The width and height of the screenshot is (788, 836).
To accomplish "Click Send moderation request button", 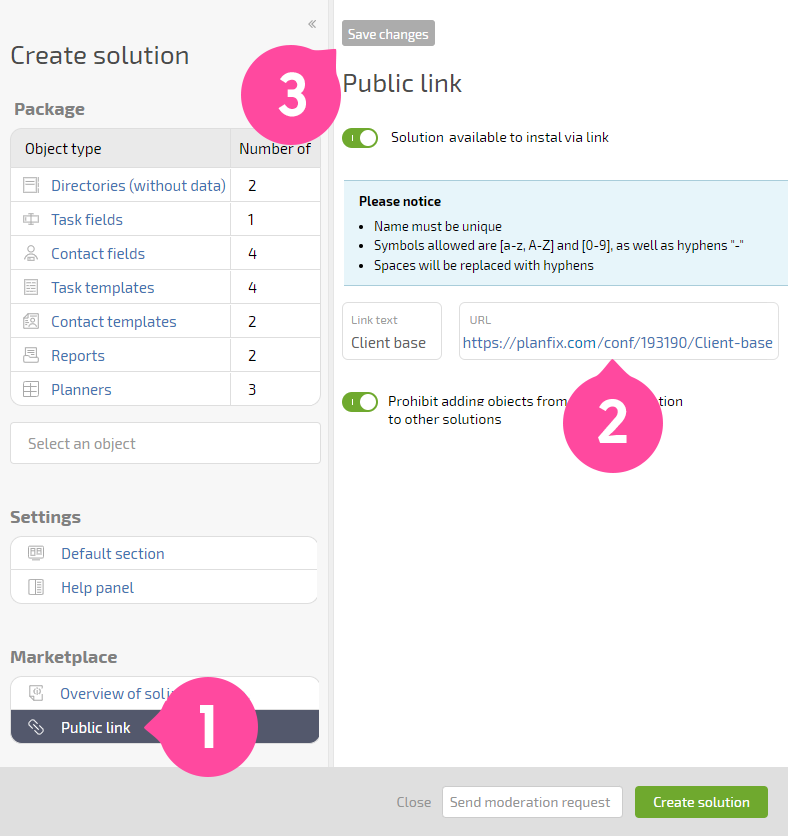I will 532,802.
